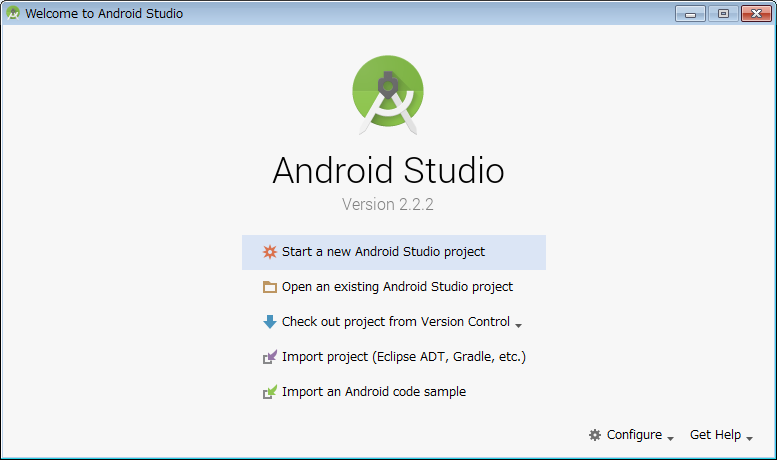Click the Configure gear icon

[x=595, y=435]
